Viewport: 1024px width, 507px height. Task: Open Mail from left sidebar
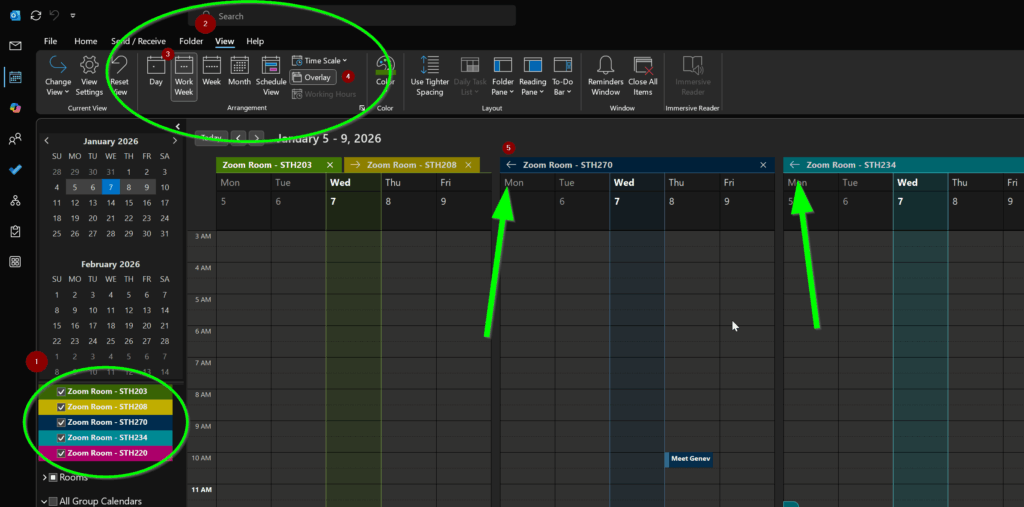[x=15, y=46]
